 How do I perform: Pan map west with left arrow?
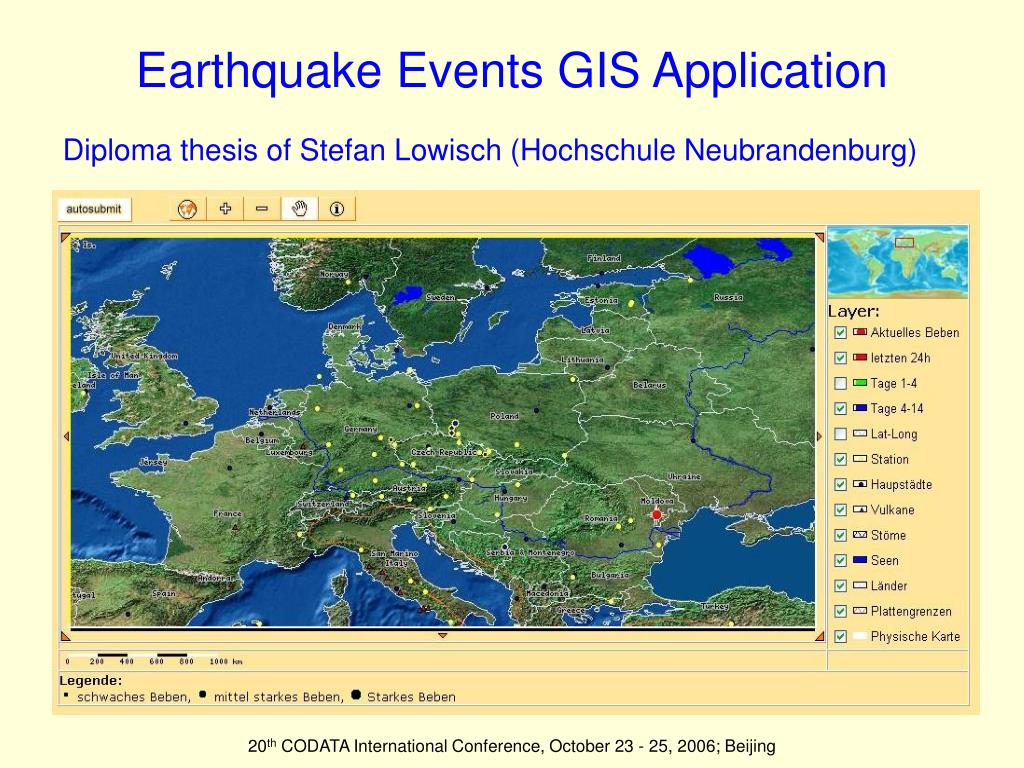66,436
